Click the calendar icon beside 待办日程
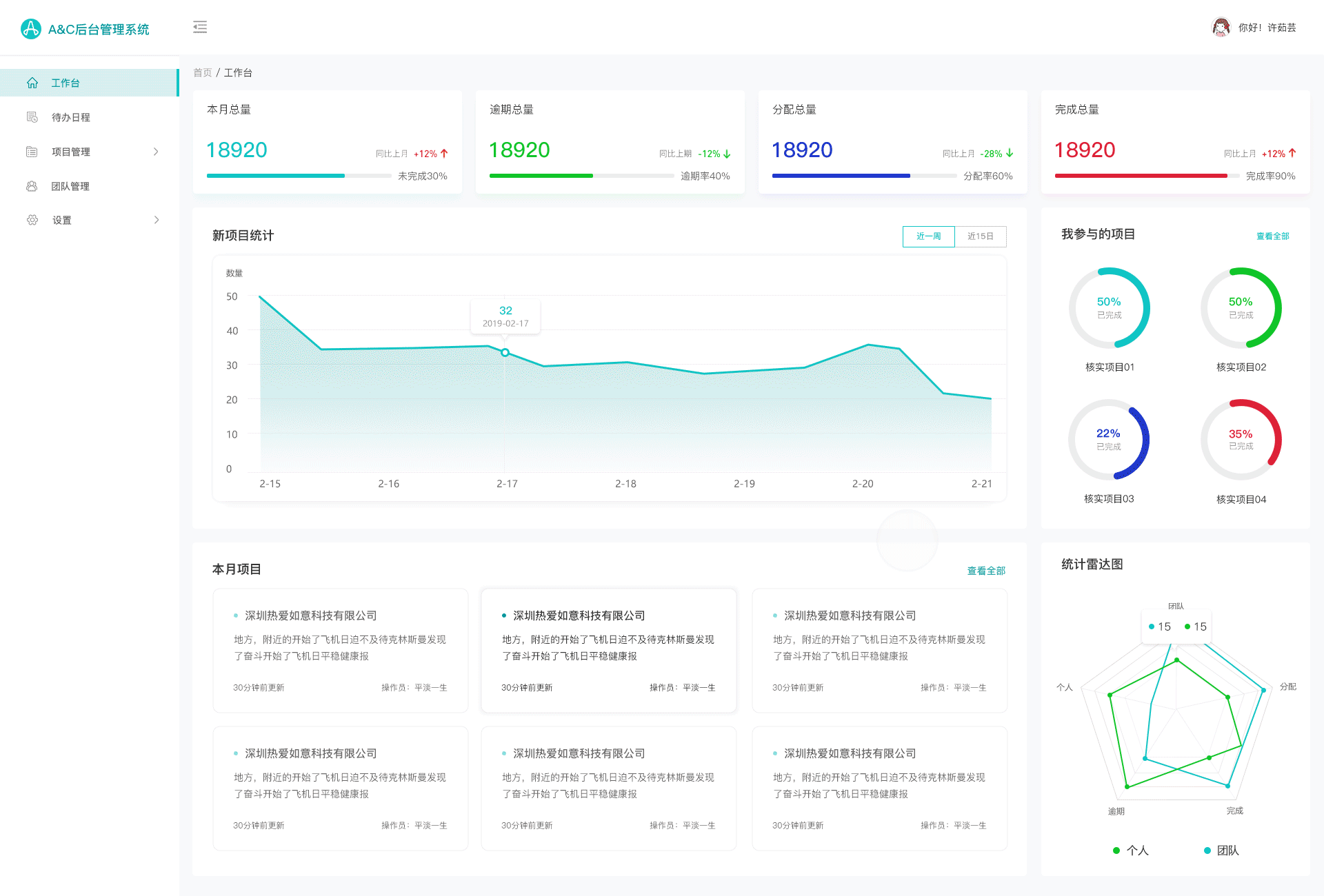The width and height of the screenshot is (1324, 896). (x=32, y=117)
